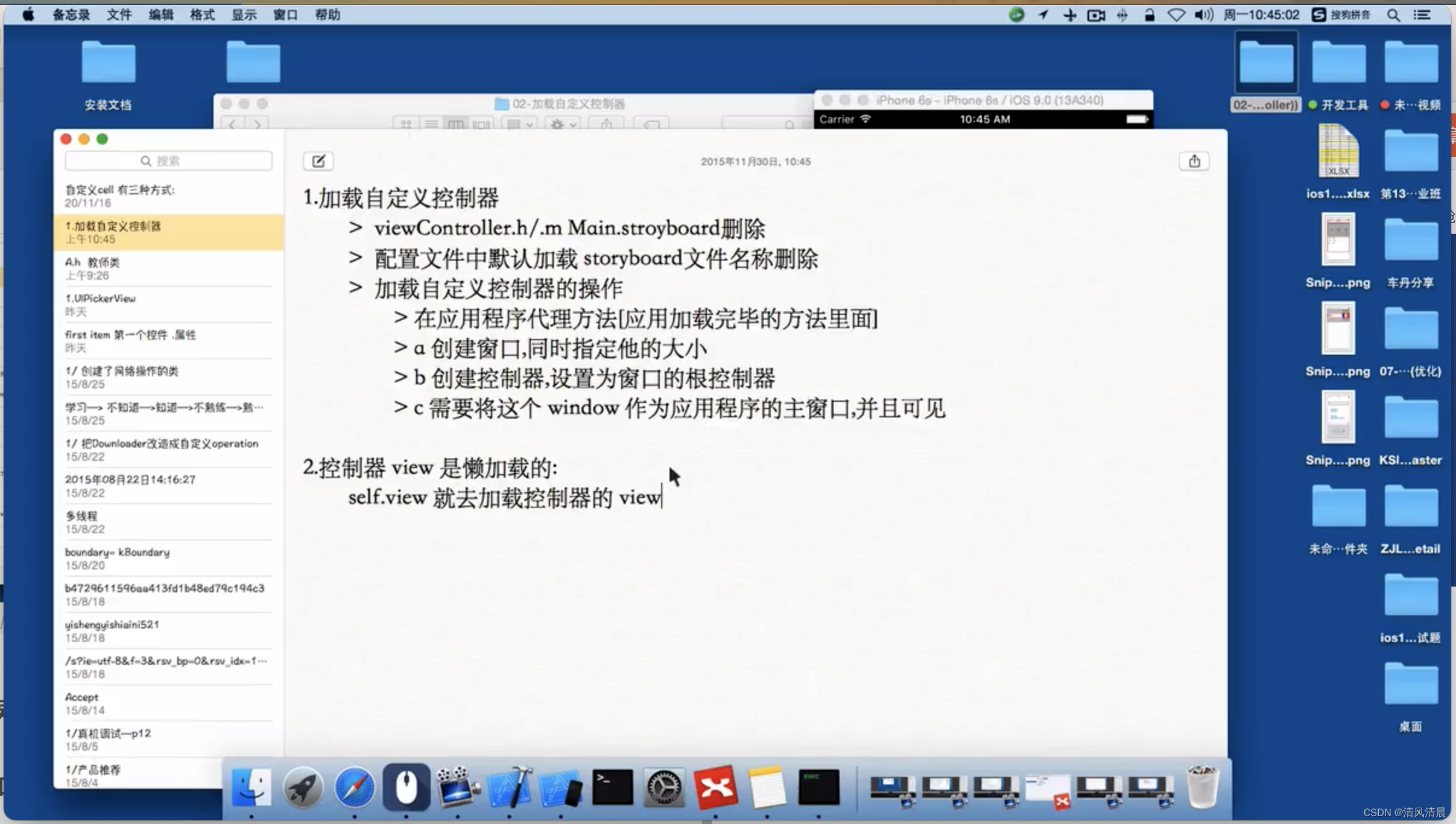The width and height of the screenshot is (1456, 824).
Task: Click the share icon in Notes
Action: pyautogui.click(x=1194, y=161)
